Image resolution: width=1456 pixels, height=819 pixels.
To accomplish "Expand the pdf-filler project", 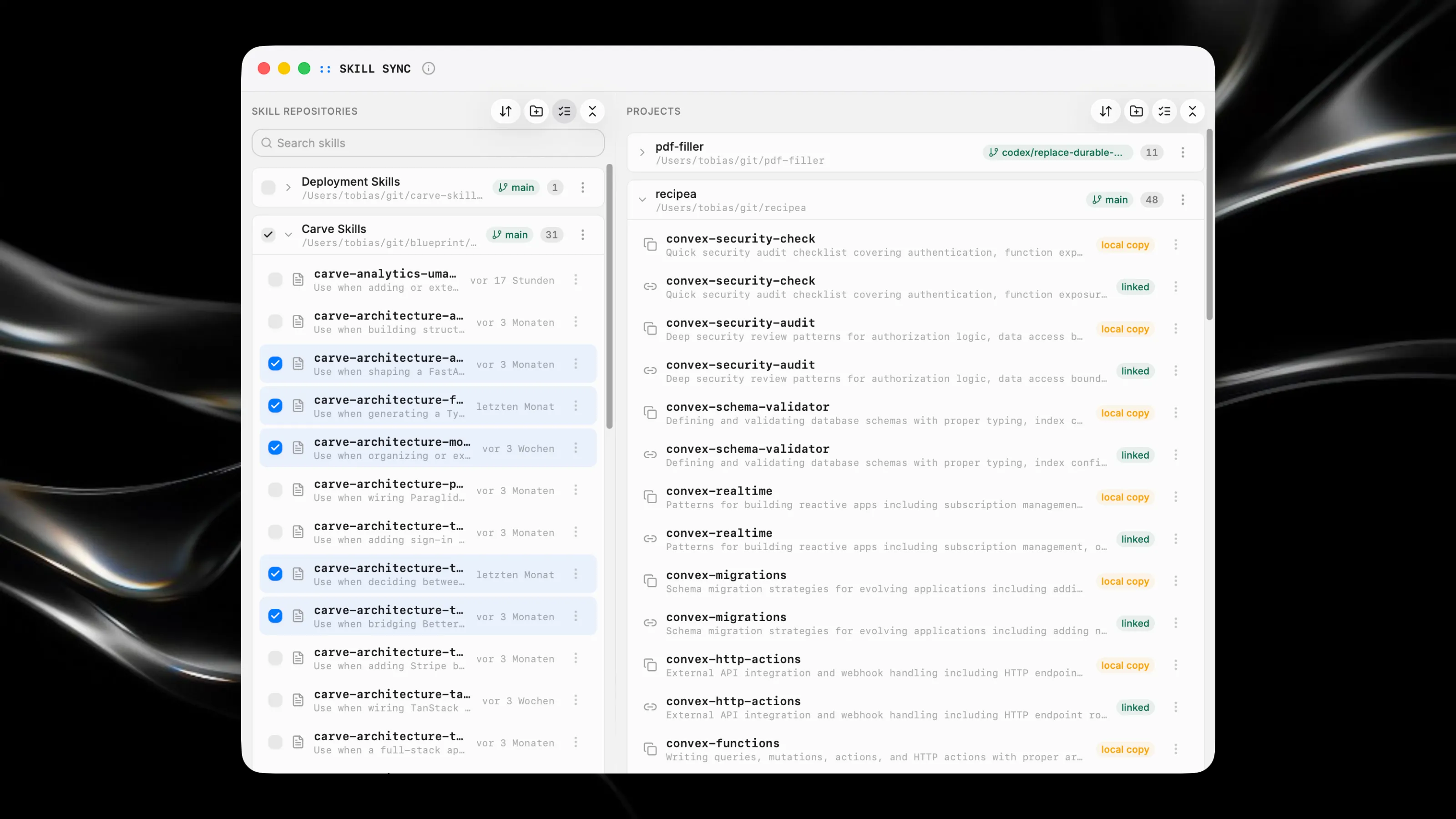I will [642, 152].
